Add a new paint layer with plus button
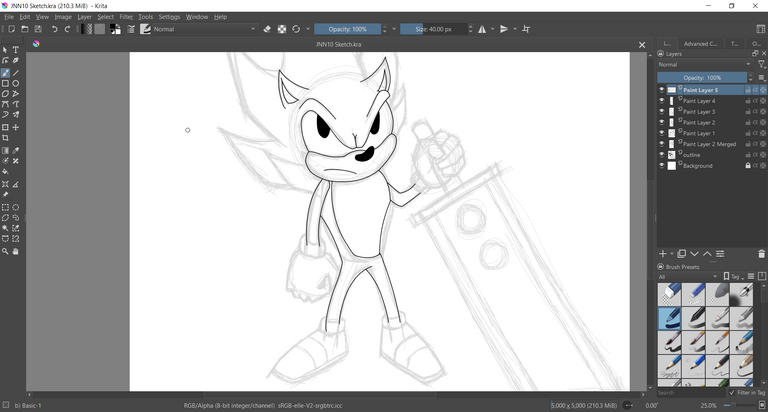 coord(663,254)
